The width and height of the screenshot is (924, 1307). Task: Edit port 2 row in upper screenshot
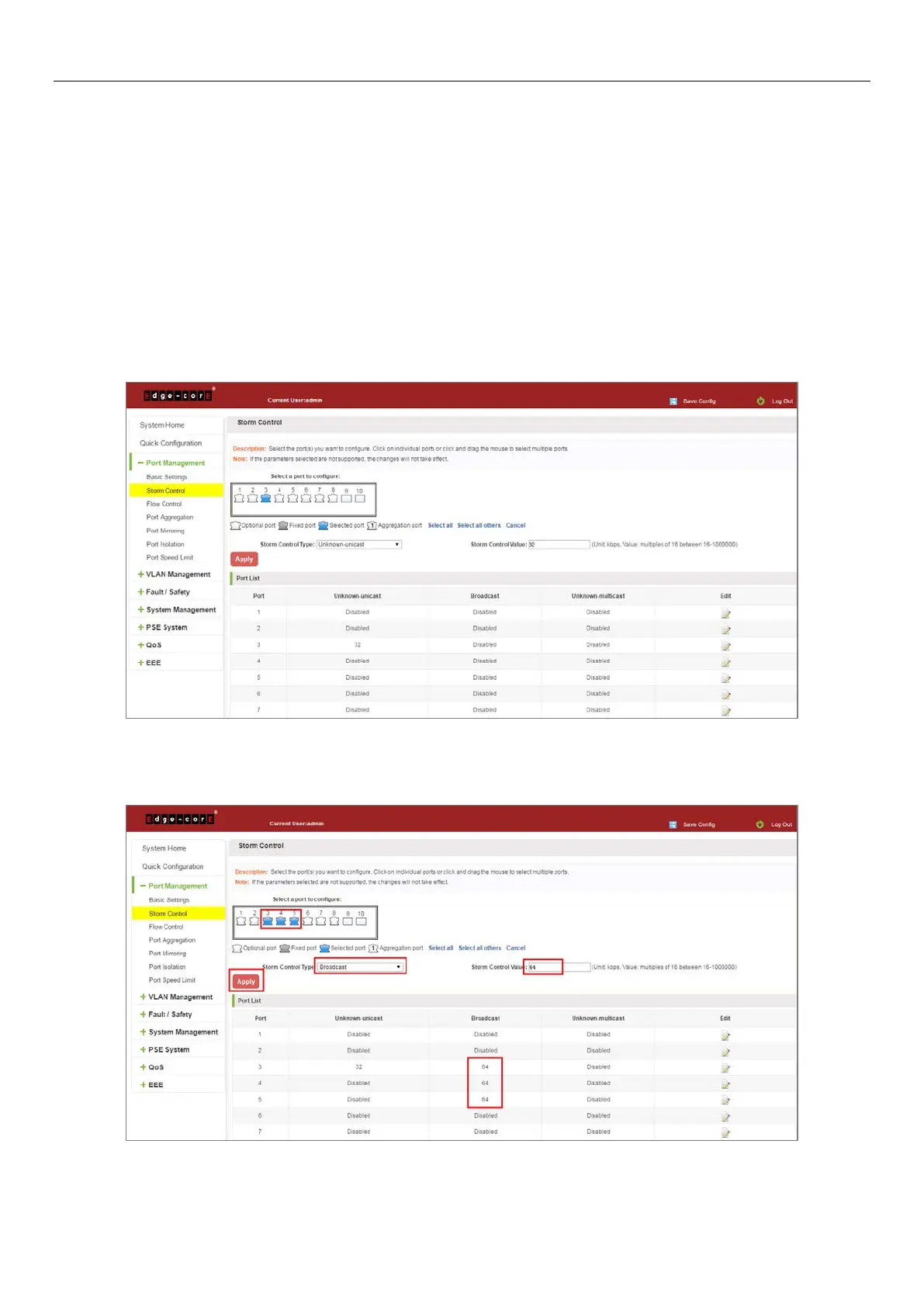[x=726, y=629]
